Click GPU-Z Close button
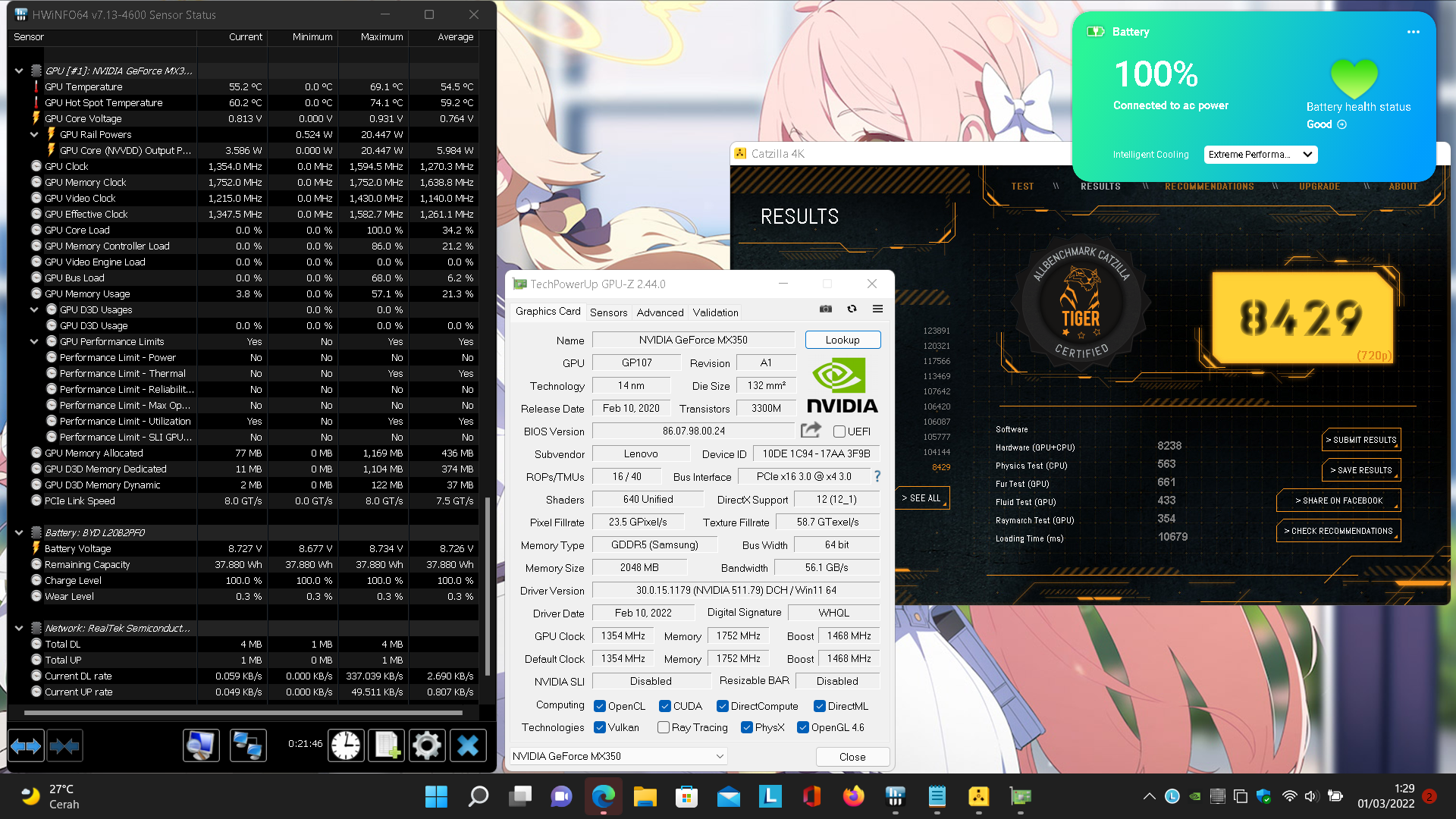Image resolution: width=1456 pixels, height=819 pixels. point(852,757)
